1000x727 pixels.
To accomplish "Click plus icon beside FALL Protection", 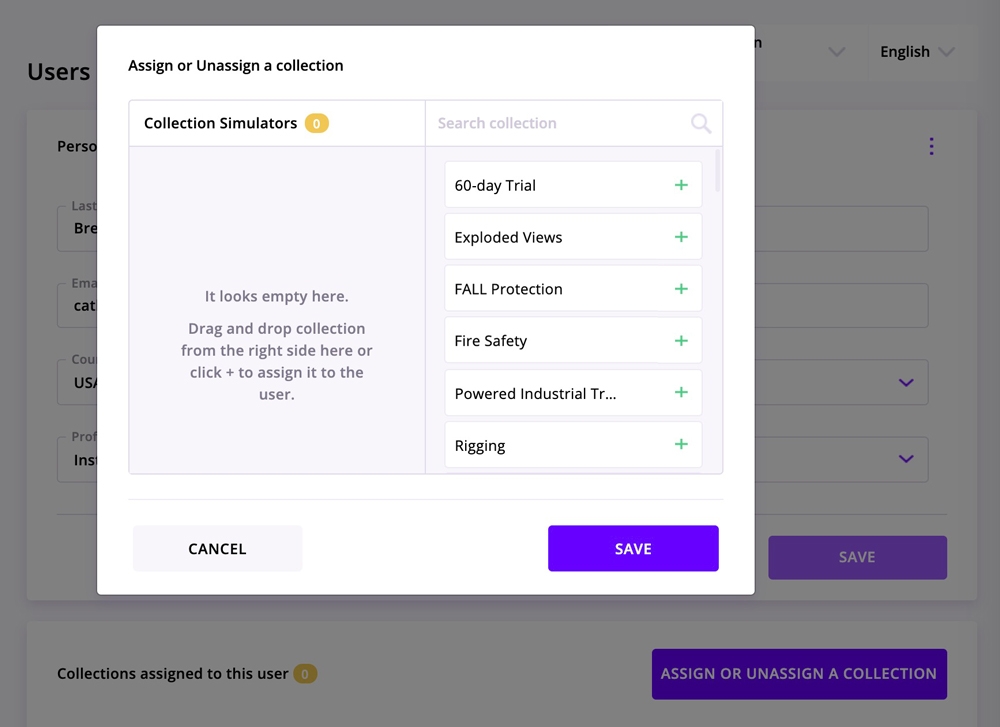I will tap(681, 289).
